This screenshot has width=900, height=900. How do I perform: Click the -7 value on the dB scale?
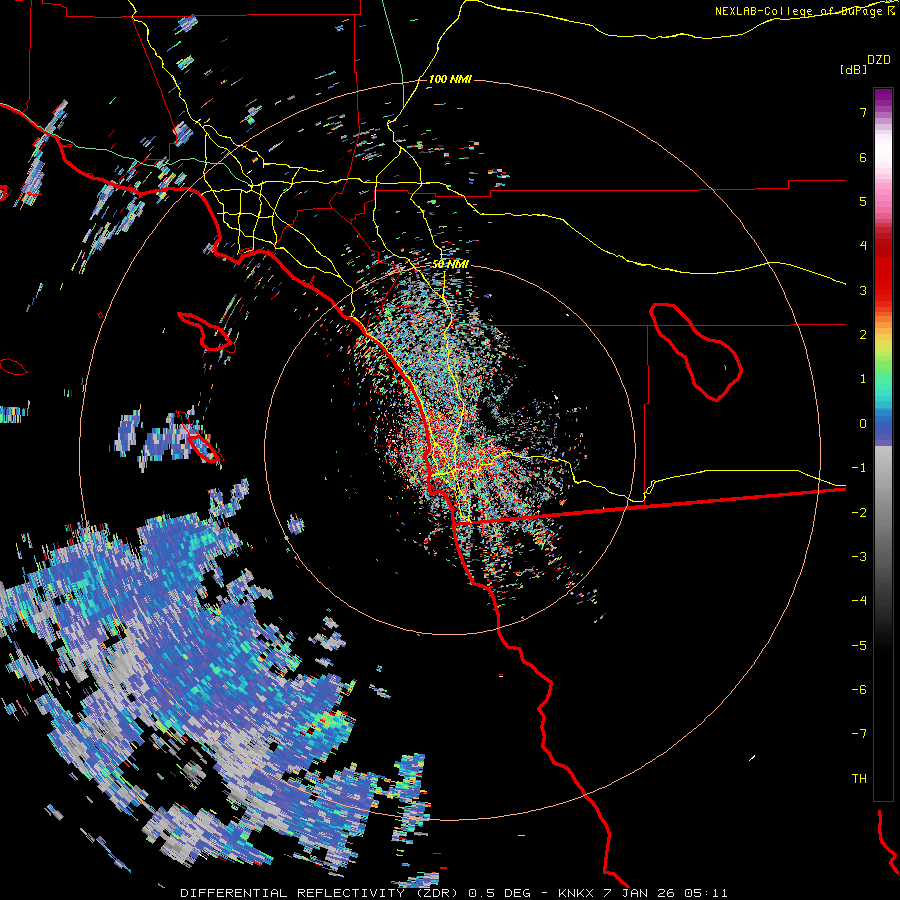[x=859, y=734]
